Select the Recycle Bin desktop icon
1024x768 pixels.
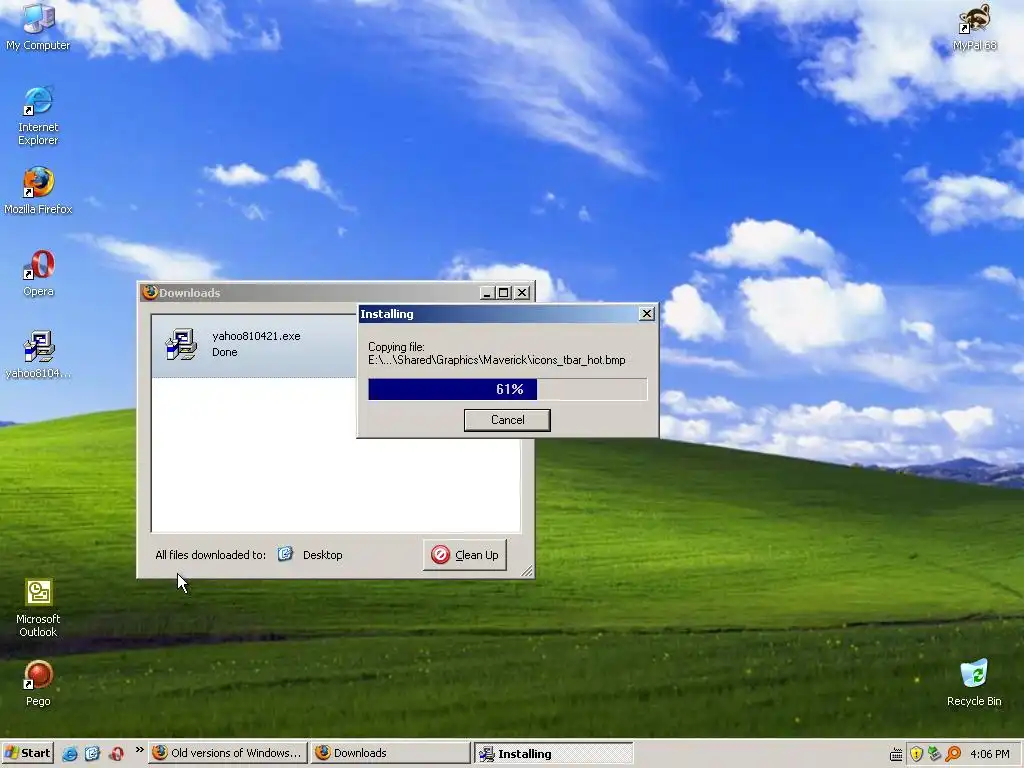click(x=974, y=683)
